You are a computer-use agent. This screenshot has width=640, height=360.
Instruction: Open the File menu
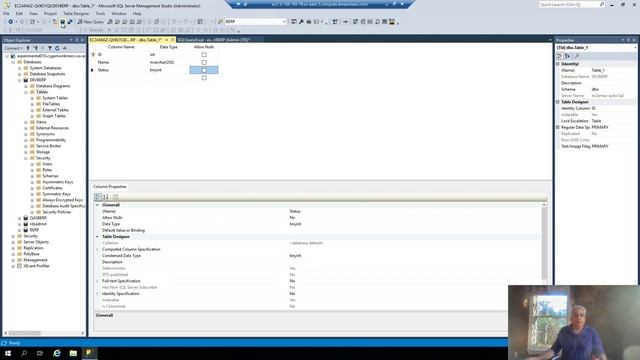click(6, 13)
